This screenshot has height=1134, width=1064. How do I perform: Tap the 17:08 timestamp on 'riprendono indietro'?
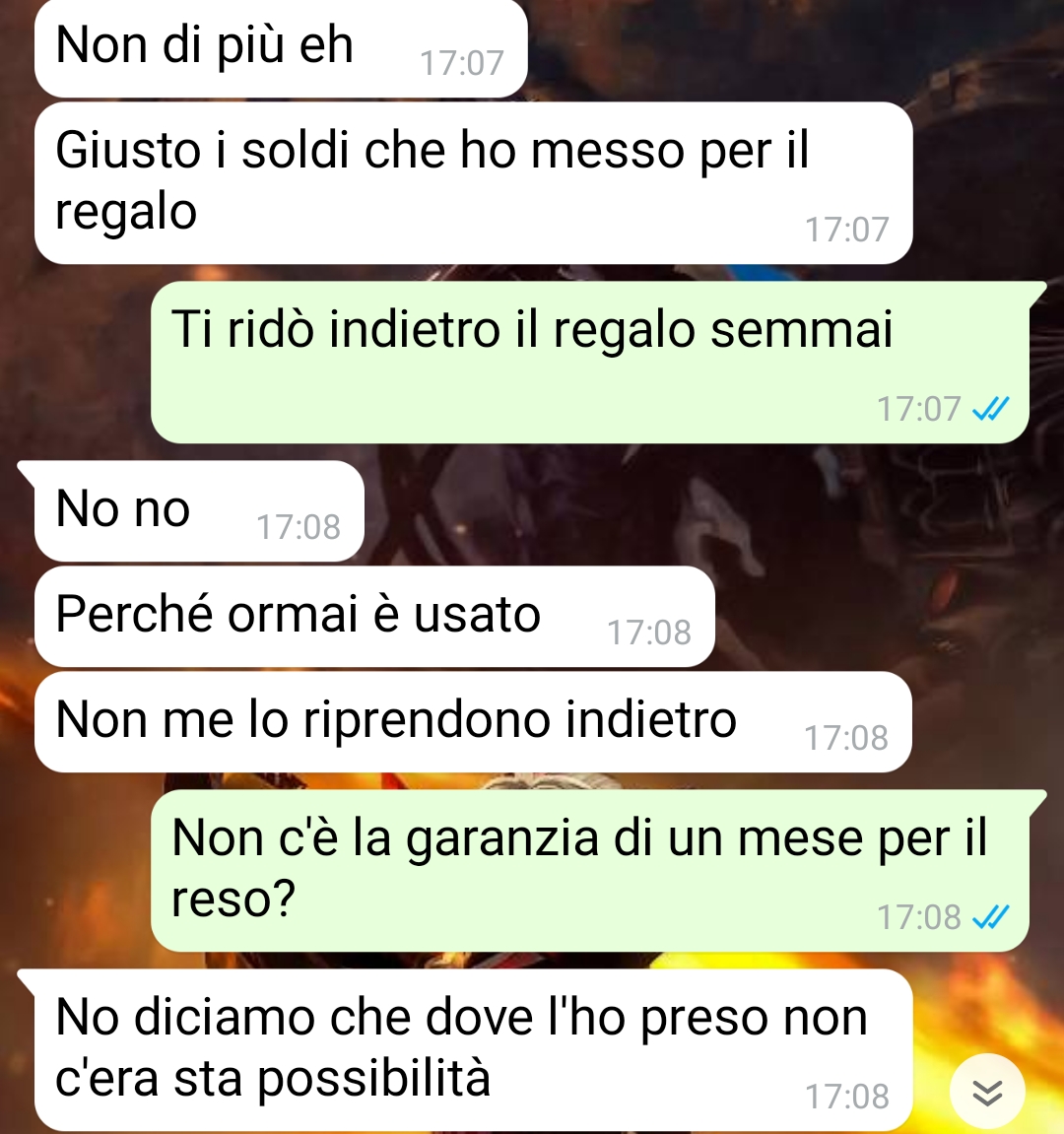tap(846, 738)
